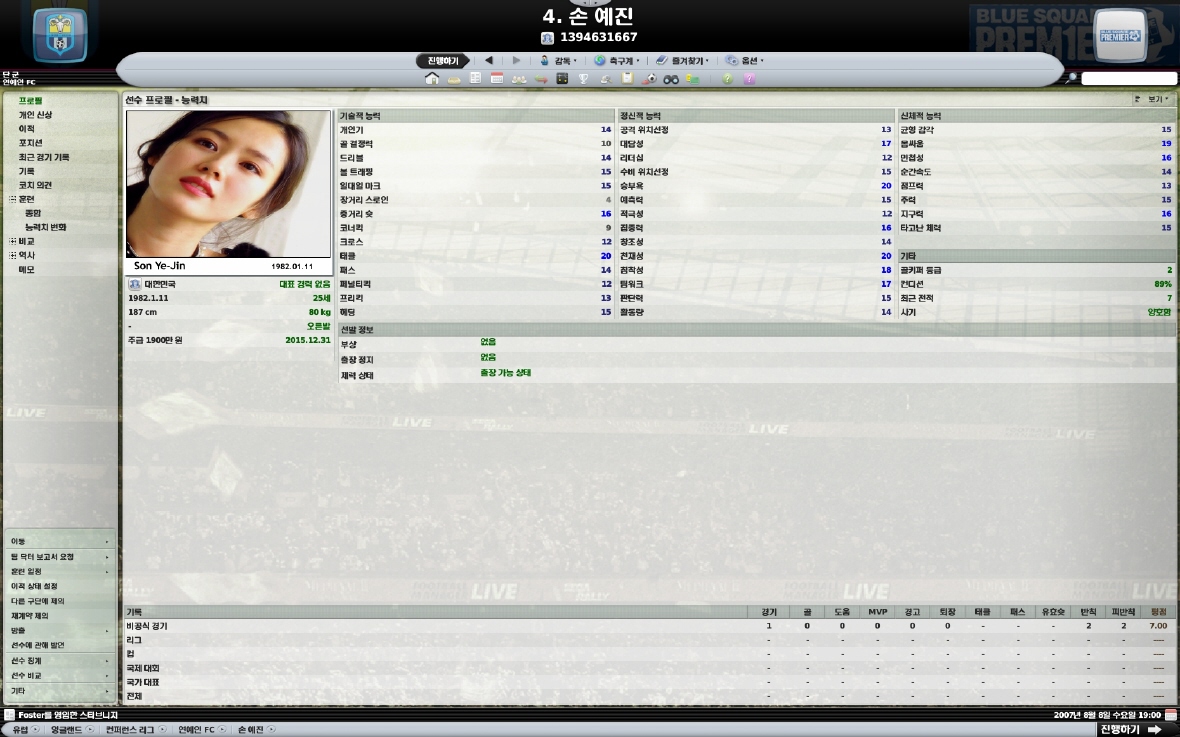Click the trophy icon in the toolbar

tap(584, 79)
